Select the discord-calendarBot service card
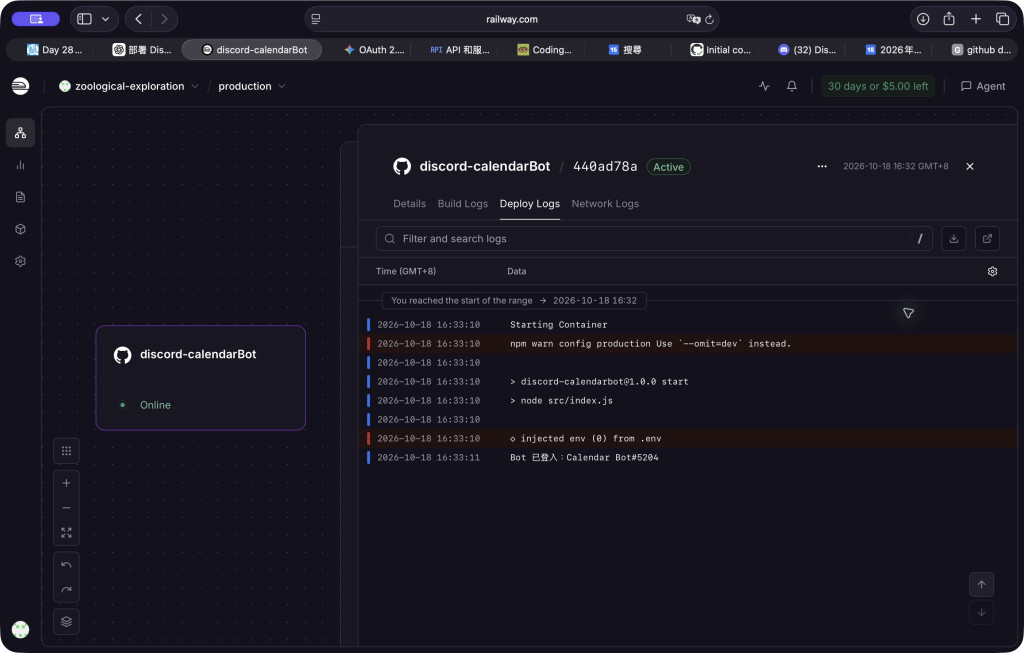The image size is (1024, 653). (200, 377)
